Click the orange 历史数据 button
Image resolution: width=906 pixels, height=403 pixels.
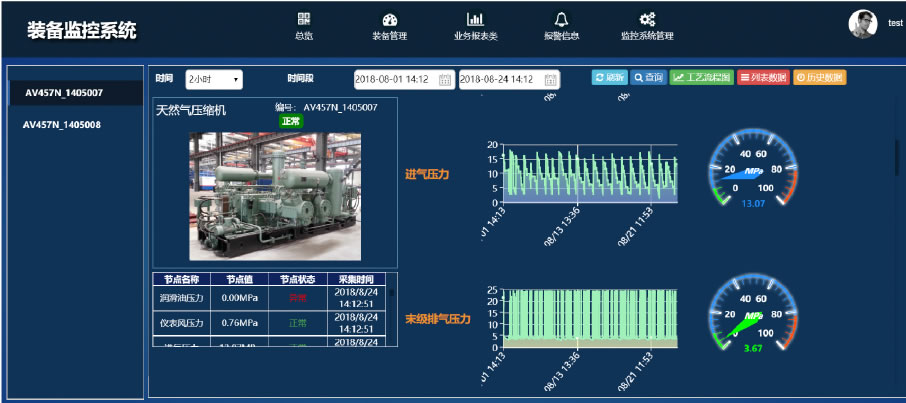[x=819, y=77]
